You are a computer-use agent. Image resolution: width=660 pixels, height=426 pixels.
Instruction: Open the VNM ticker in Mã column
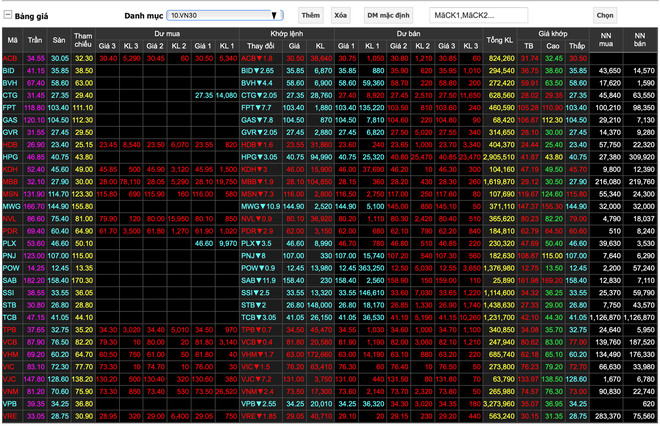(12, 391)
